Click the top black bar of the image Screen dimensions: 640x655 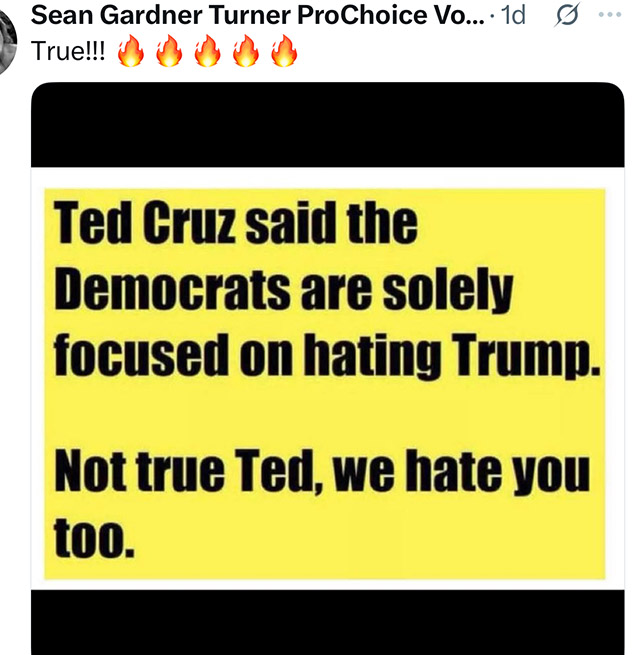[328, 125]
